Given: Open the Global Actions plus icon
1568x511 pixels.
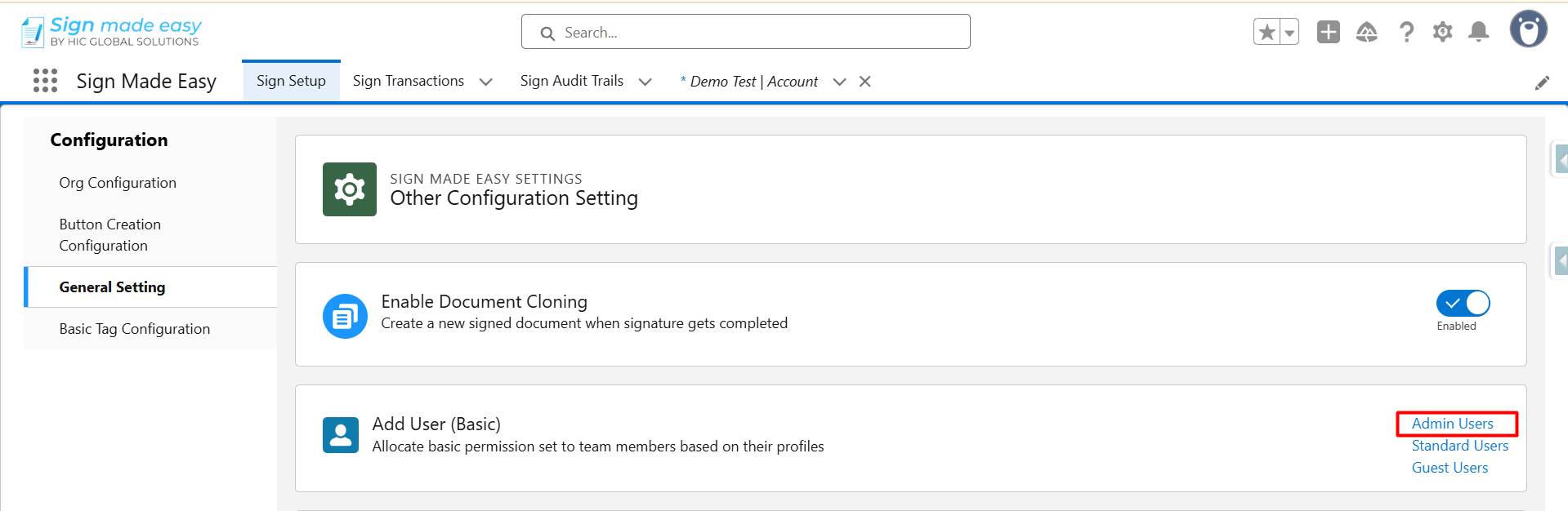Looking at the screenshot, I should coord(1328,33).
